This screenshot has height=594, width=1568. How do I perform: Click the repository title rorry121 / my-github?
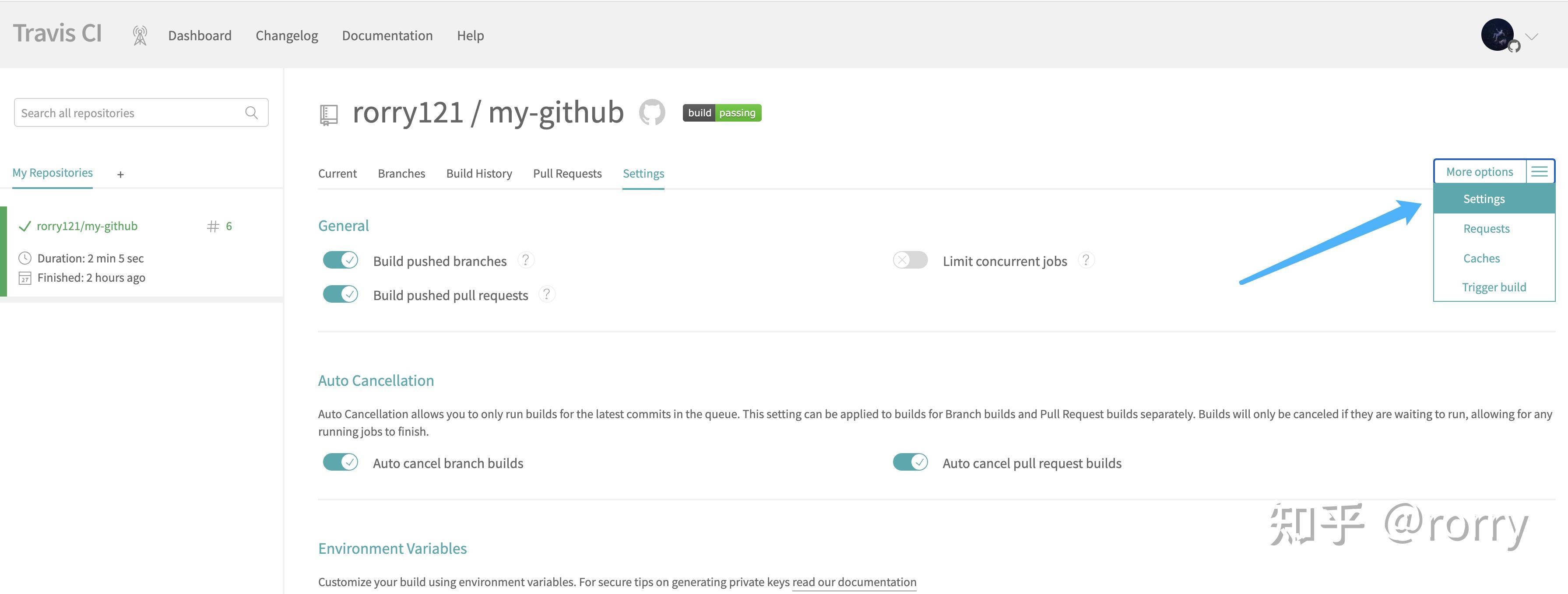coord(488,112)
